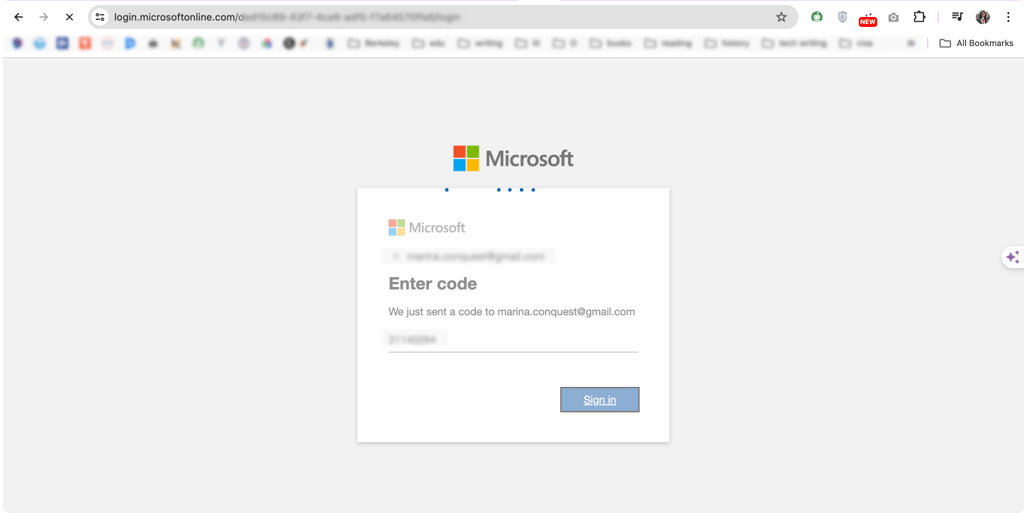1024x513 pixels.
Task: Open the purple sparkle side assistant
Action: (x=1013, y=257)
